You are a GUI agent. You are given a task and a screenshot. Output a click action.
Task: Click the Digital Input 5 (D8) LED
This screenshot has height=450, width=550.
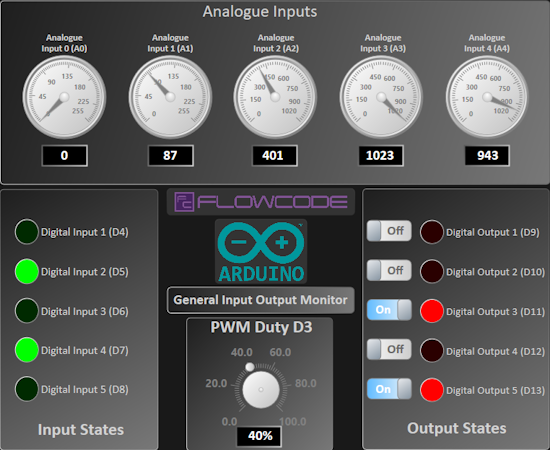tap(27, 389)
